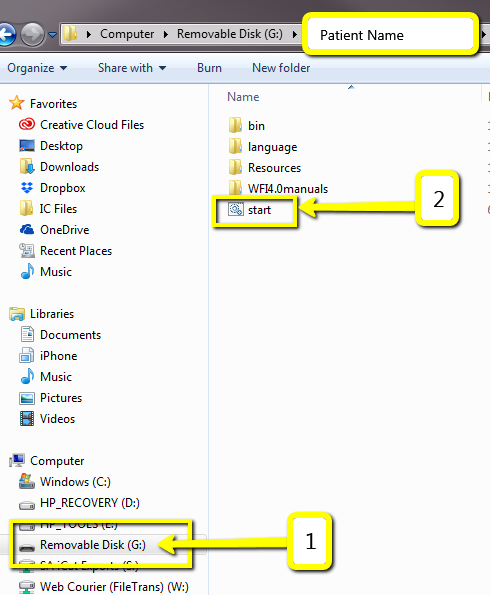490x595 pixels.
Task: Expand the Share with menu
Action: coord(132,68)
